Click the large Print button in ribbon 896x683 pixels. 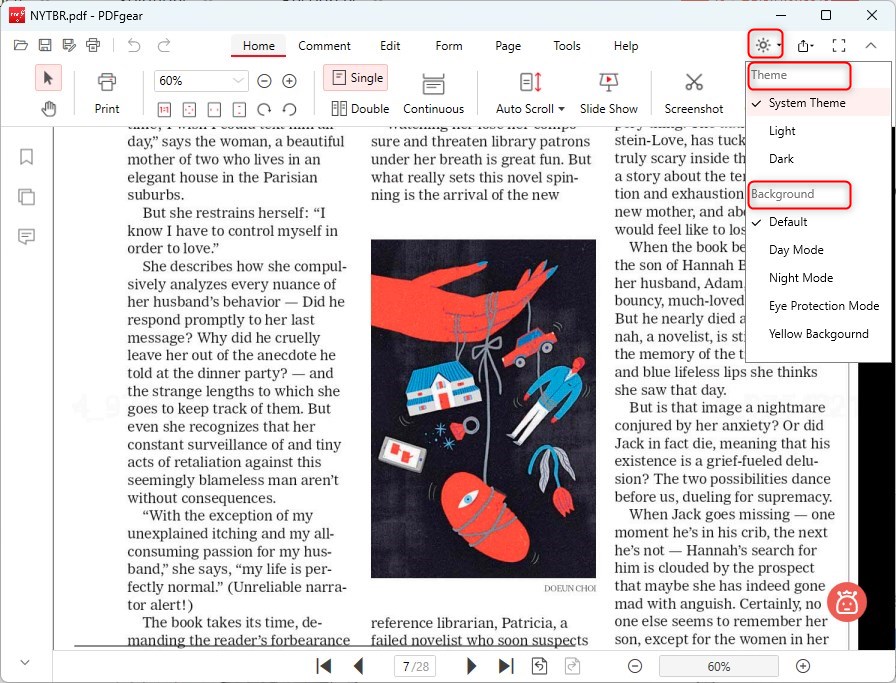pyautogui.click(x=107, y=93)
